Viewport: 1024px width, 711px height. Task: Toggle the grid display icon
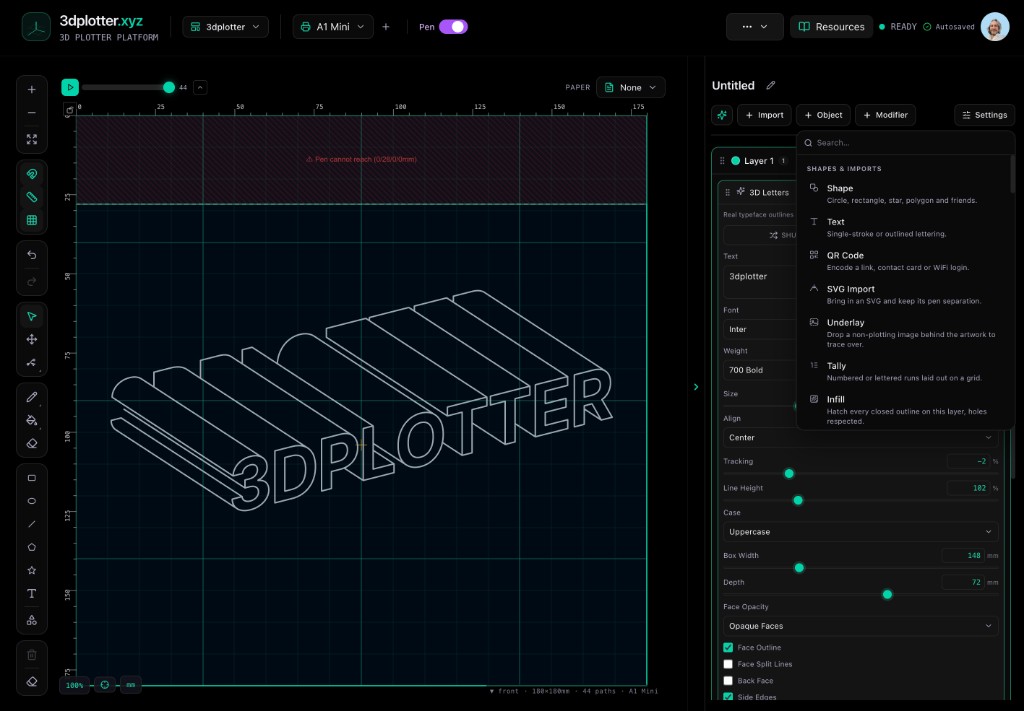(x=31, y=221)
